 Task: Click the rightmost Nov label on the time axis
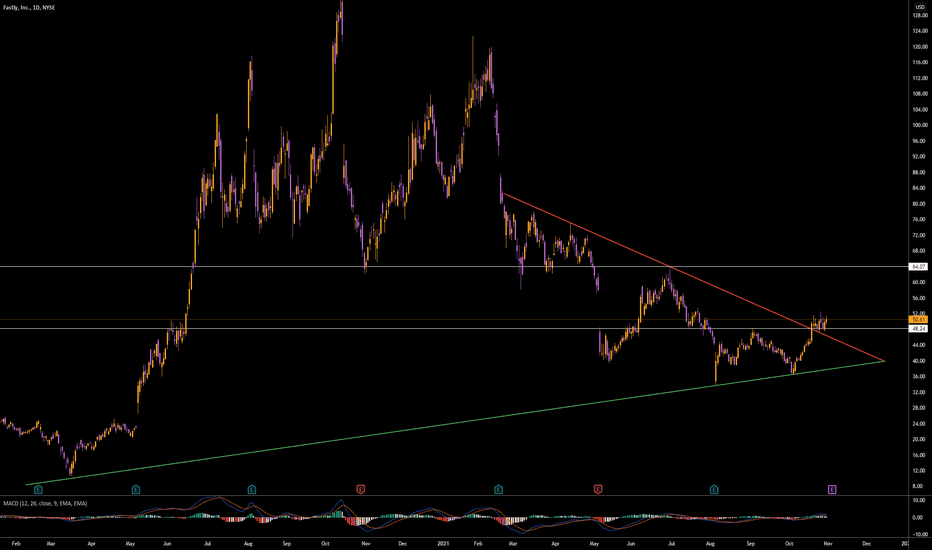click(827, 543)
